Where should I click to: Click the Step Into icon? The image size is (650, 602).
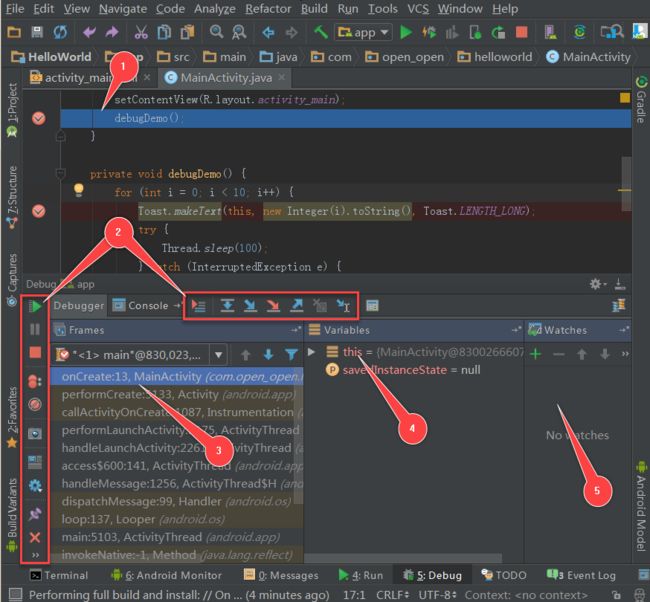click(250, 306)
